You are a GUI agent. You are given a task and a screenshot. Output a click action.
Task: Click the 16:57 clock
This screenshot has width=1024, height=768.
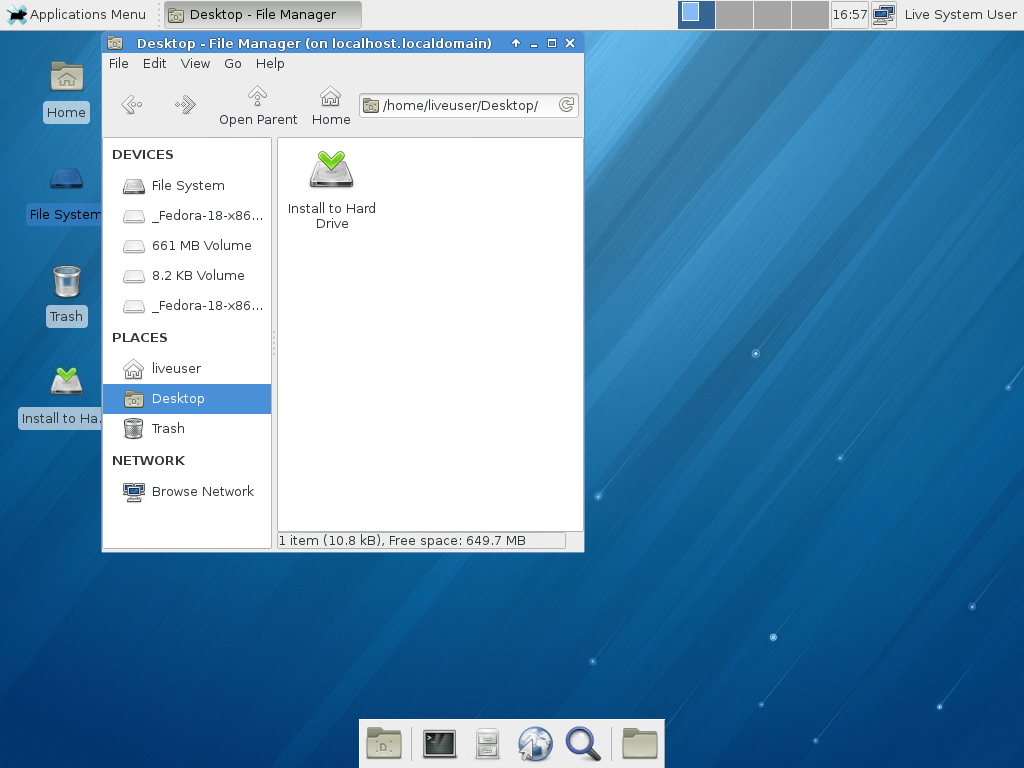coord(850,14)
